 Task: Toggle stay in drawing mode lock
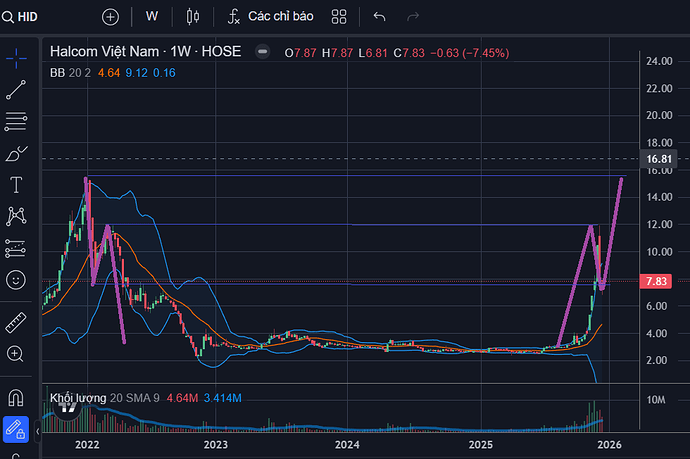[x=16, y=430]
